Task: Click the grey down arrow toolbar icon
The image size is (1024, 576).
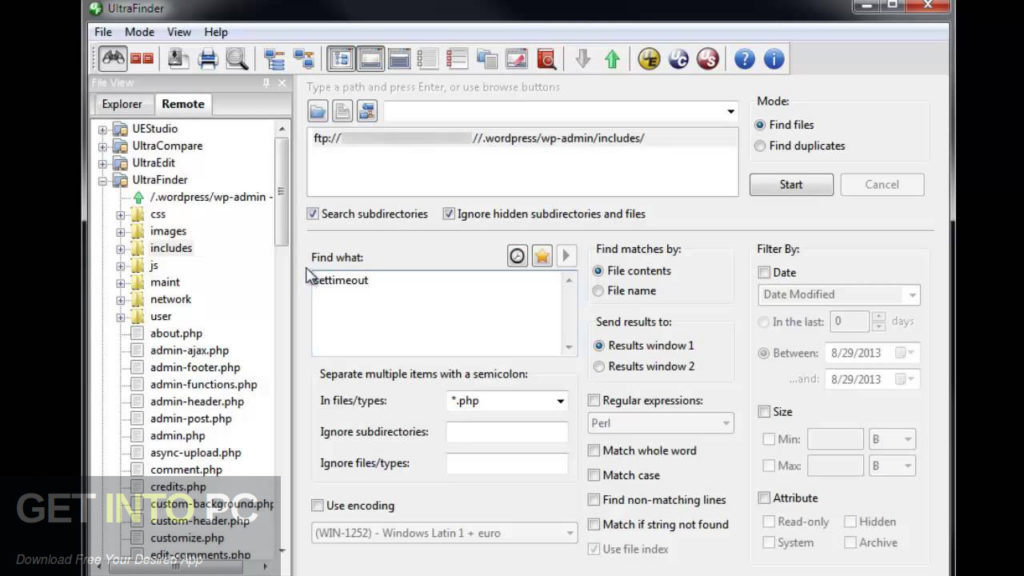Action: point(583,59)
